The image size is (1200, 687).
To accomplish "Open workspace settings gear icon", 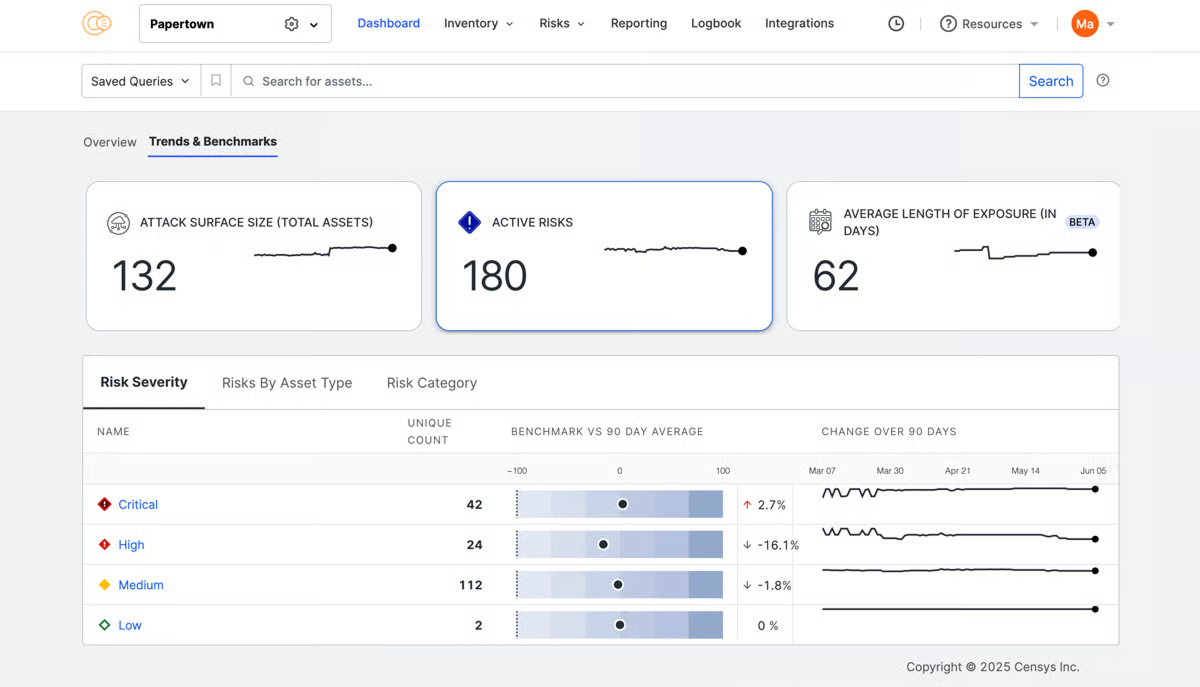I will [291, 24].
